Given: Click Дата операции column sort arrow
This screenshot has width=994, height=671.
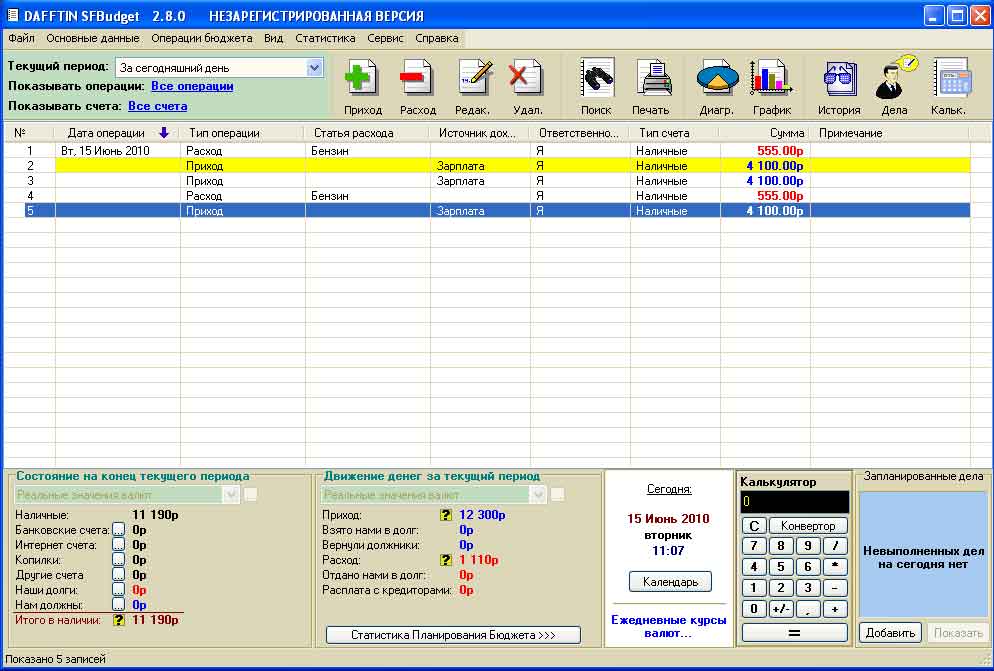Looking at the screenshot, I should point(164,133).
